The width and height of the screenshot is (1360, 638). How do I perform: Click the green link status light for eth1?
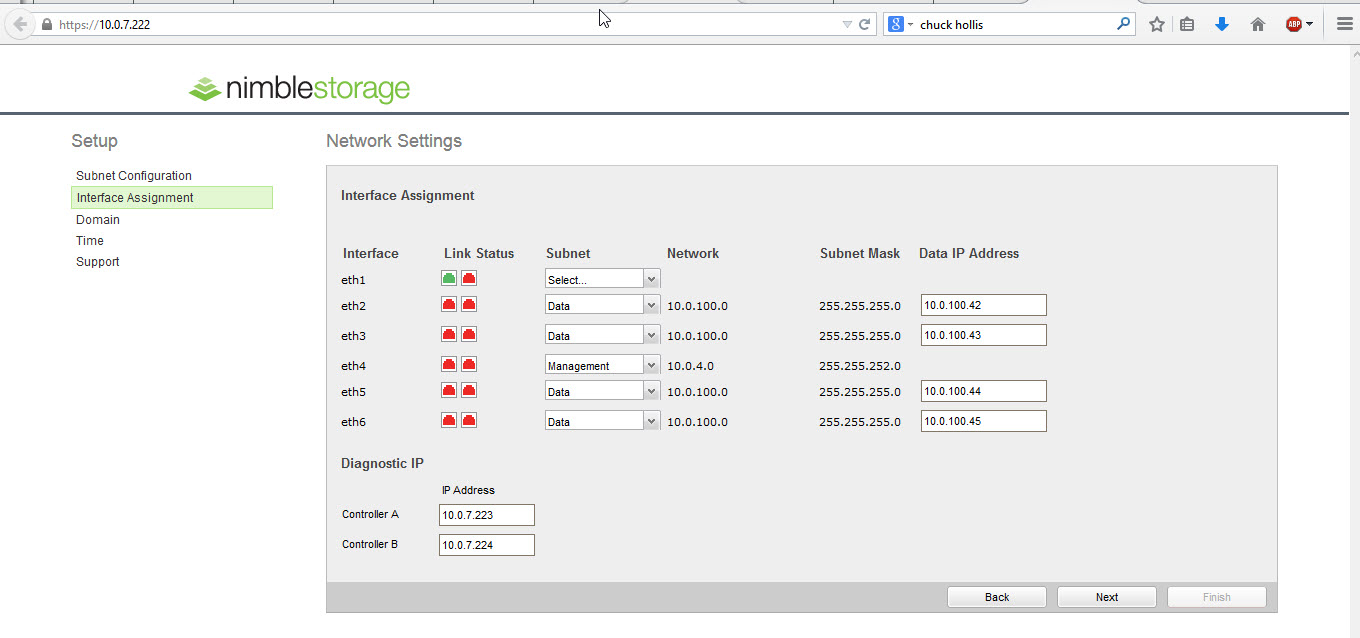pyautogui.click(x=447, y=277)
